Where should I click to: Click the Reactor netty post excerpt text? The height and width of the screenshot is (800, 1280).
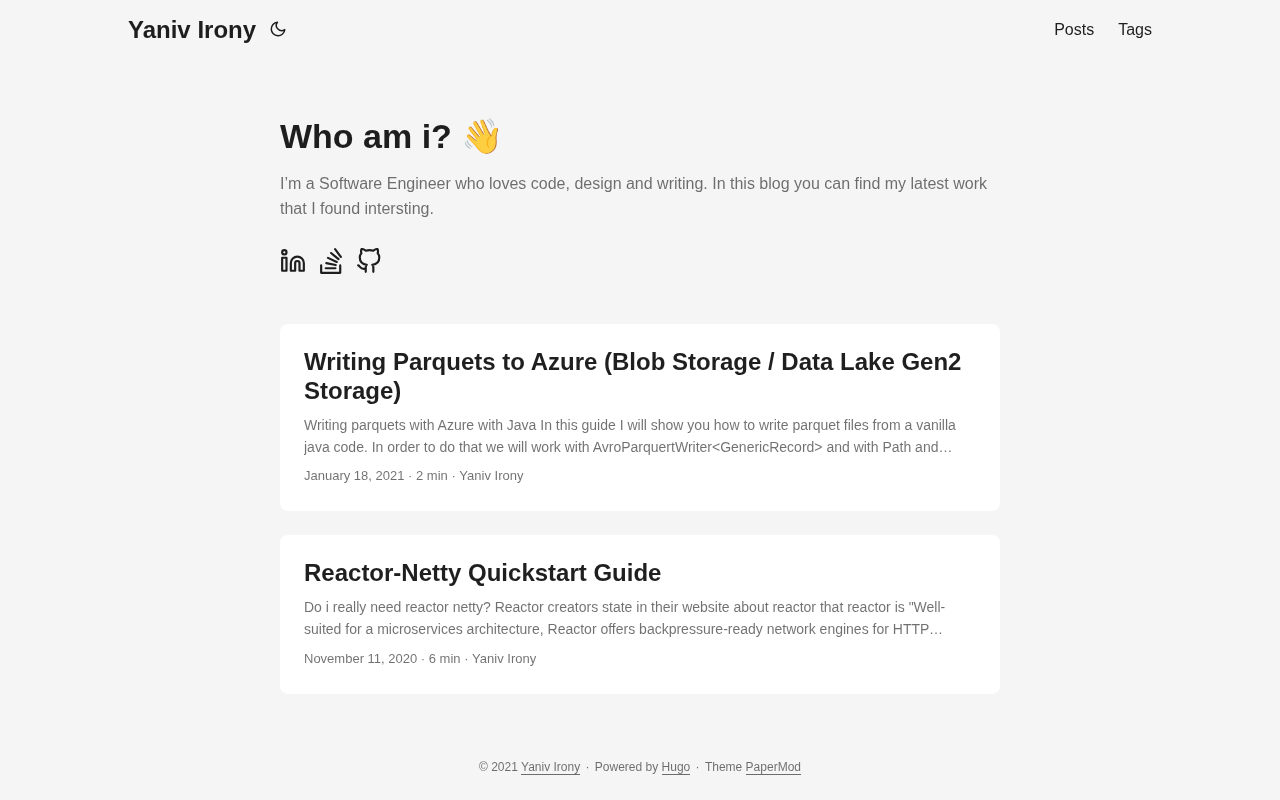coord(624,618)
